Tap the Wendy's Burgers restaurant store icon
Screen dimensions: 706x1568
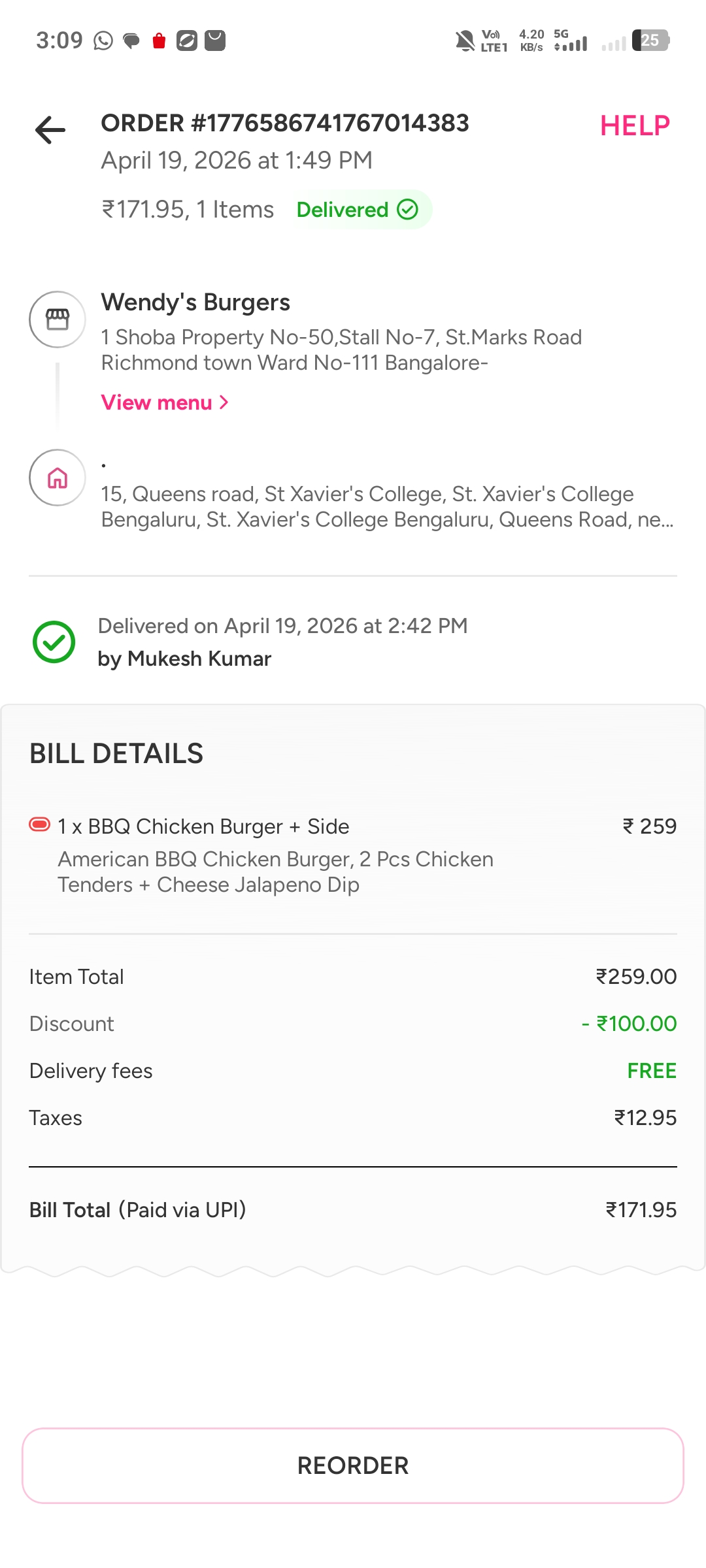point(58,319)
